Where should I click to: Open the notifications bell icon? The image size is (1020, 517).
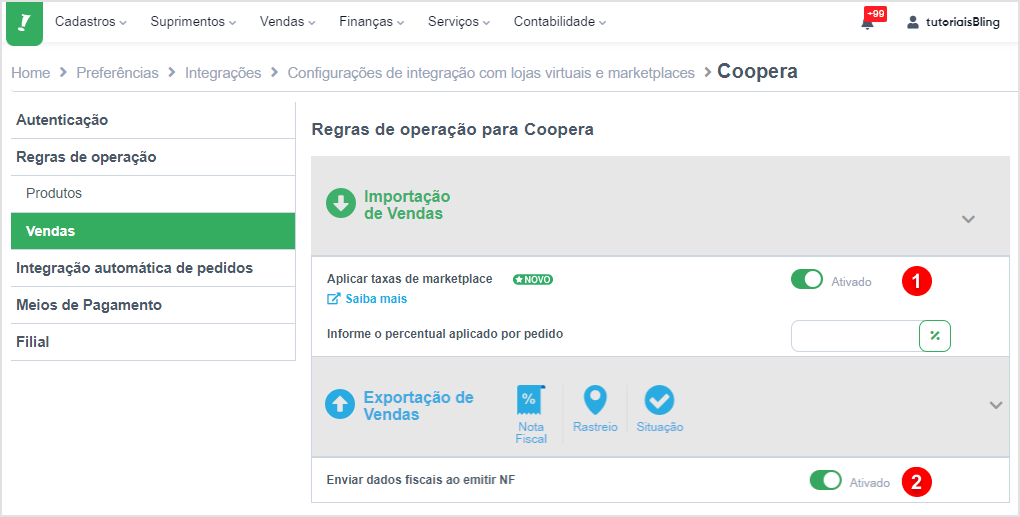(867, 24)
